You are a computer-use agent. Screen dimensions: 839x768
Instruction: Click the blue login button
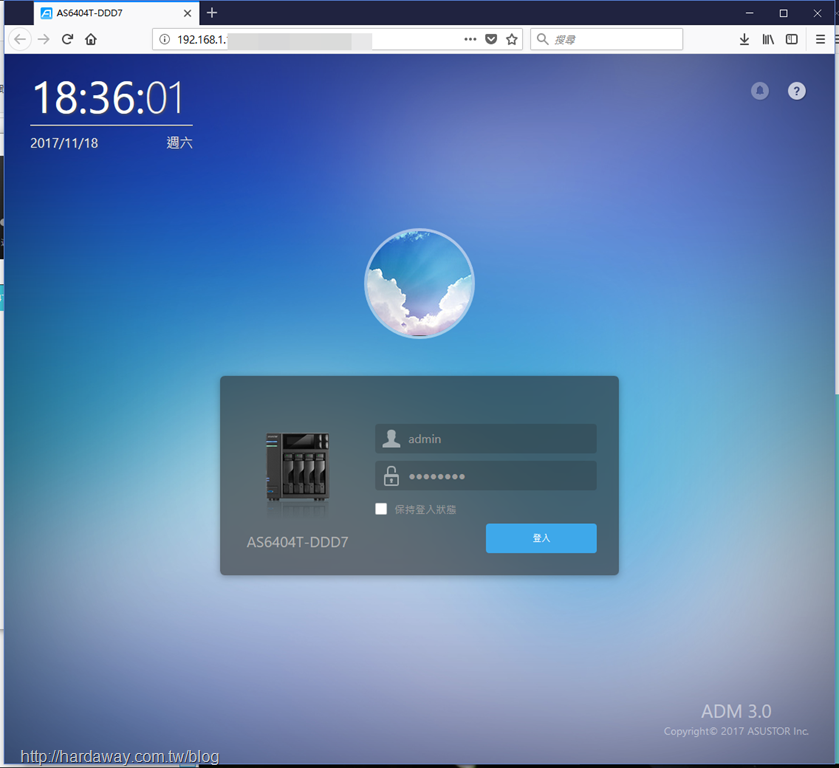(x=541, y=538)
